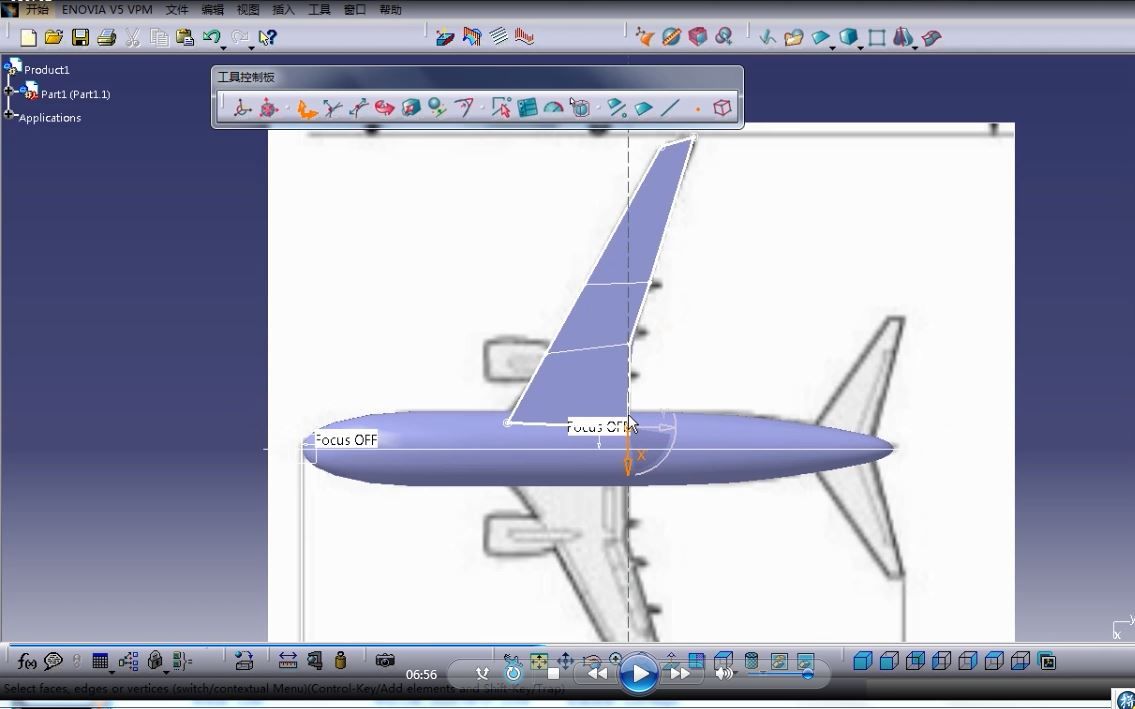The height and width of the screenshot is (709, 1135).
Task: Expand the Applications tree node
Action: tap(9, 114)
